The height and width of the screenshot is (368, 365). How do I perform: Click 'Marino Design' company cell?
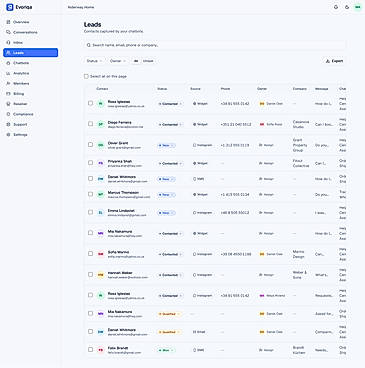point(299,254)
